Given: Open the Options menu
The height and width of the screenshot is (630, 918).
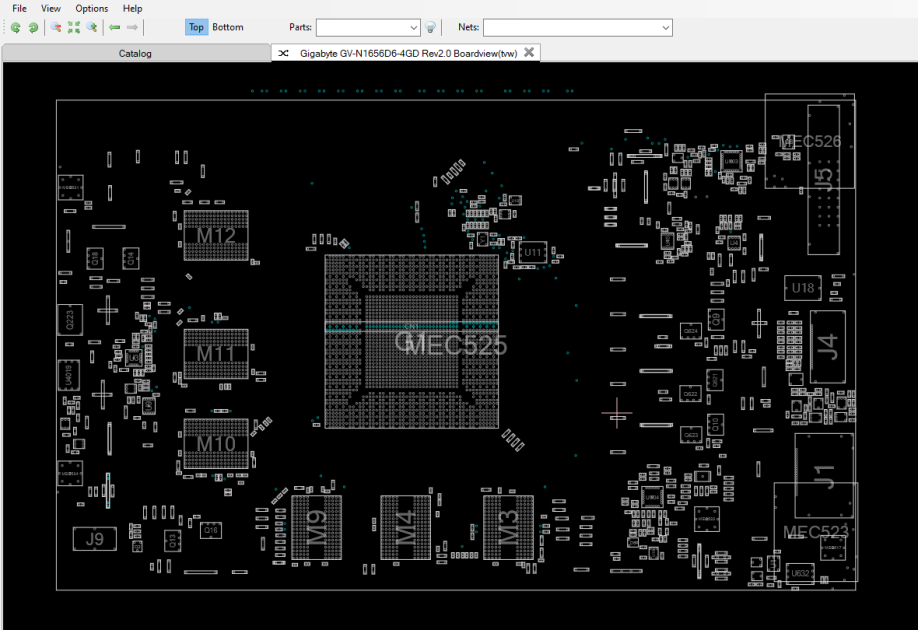Looking at the screenshot, I should pos(92,8).
